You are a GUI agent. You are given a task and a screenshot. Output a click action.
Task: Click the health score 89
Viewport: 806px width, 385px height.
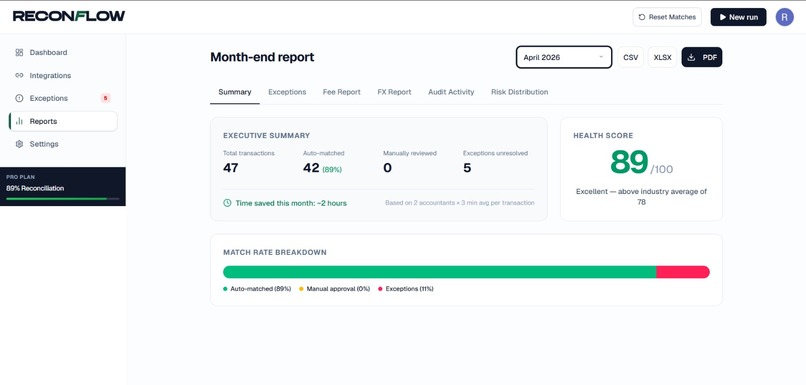pyautogui.click(x=629, y=162)
